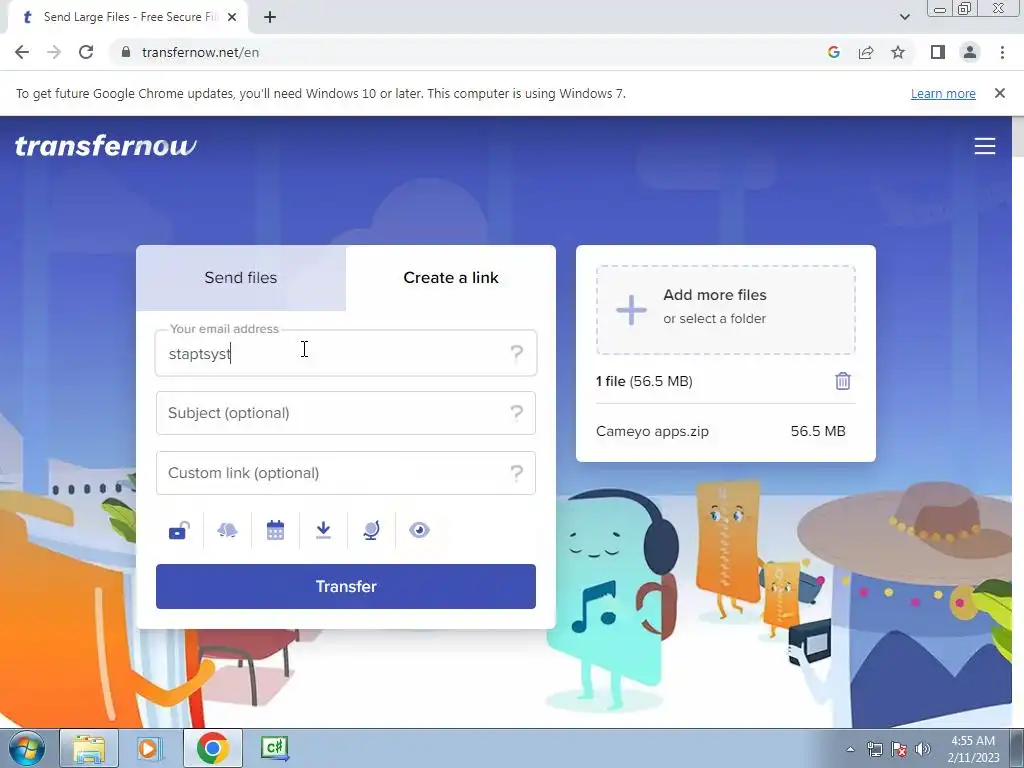Delete files with the trash icon
Screen dimensions: 1024x768
click(843, 381)
